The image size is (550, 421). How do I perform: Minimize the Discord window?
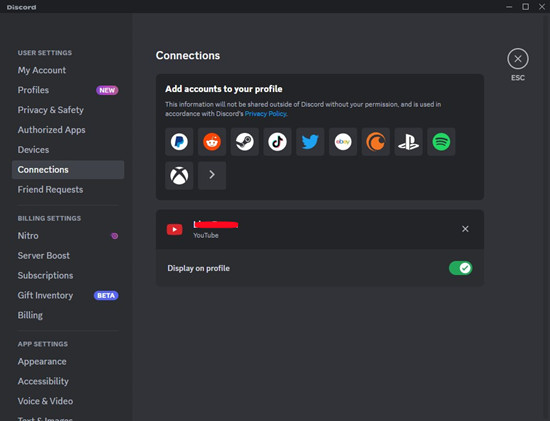(509, 7)
